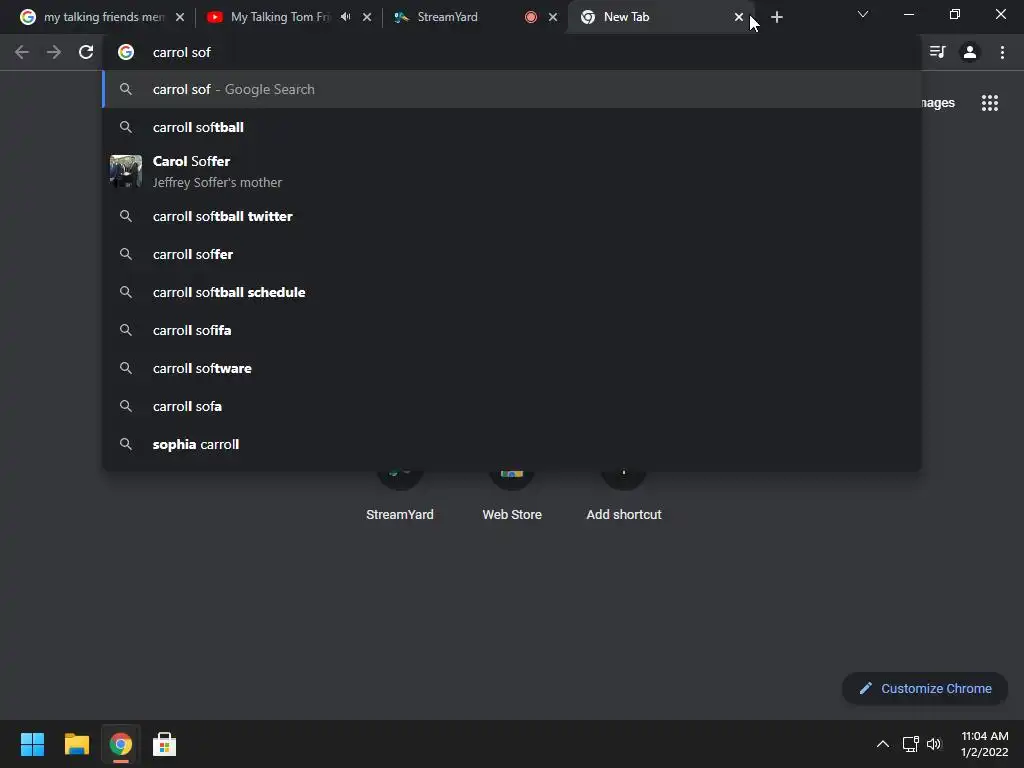Choose 'carroll softball schedule' suggestion
Screen dimensions: 1024x768
tap(511, 292)
